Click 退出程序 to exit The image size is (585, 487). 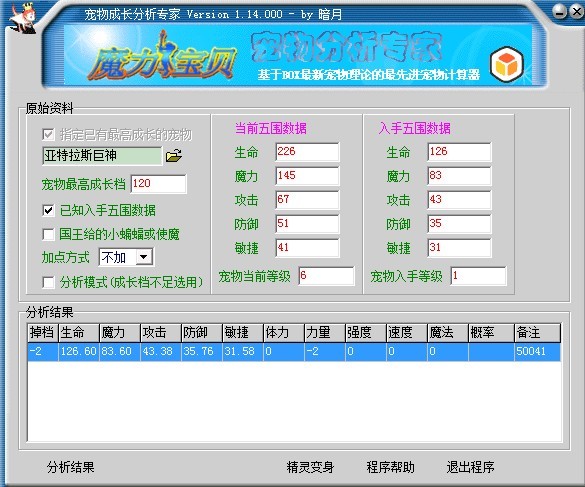pos(470,467)
